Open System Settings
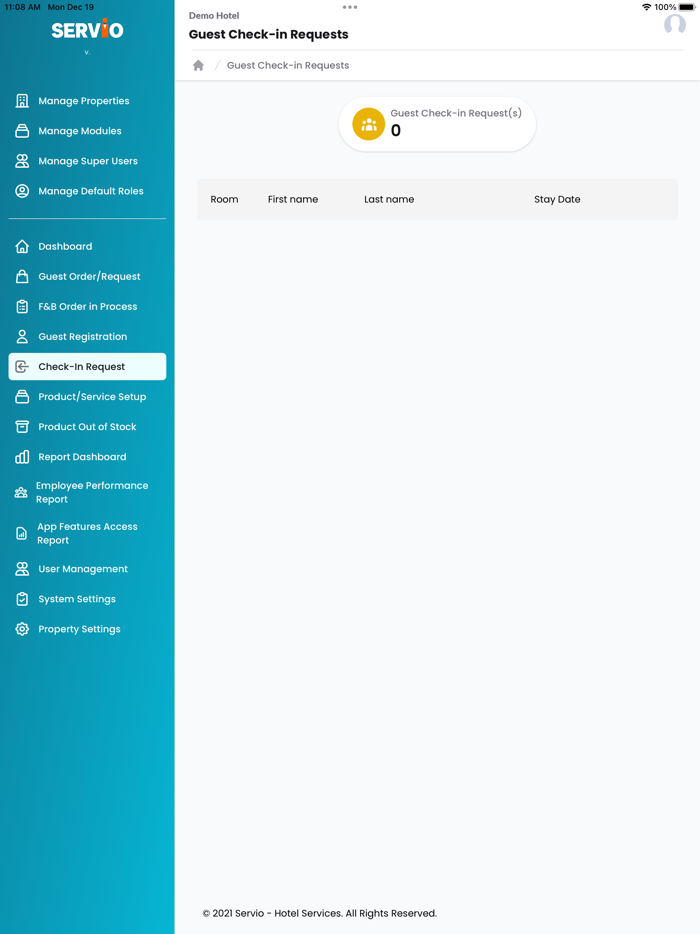This screenshot has width=700, height=934. (87, 599)
